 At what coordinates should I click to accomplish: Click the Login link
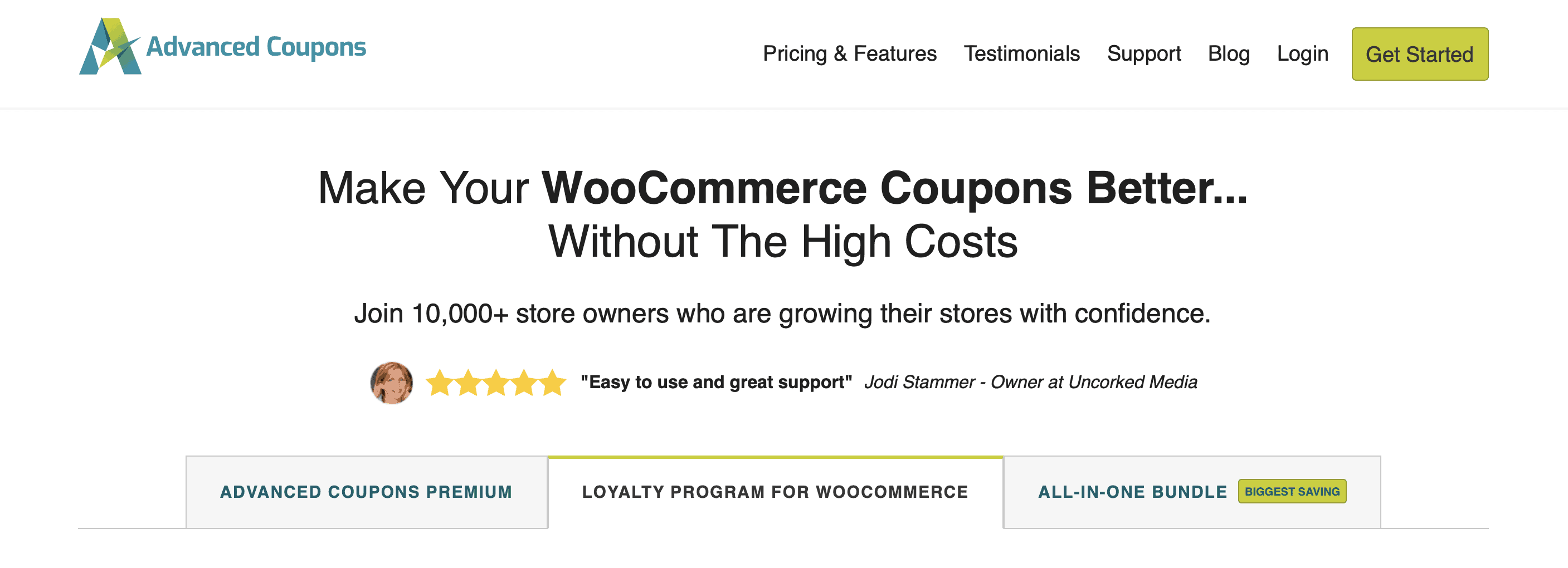click(1302, 53)
